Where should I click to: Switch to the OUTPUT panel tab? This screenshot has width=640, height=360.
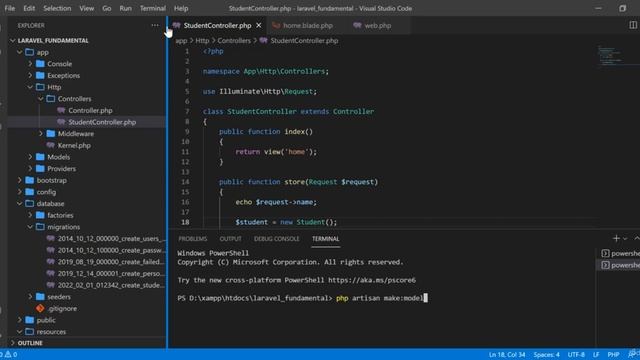(x=231, y=239)
